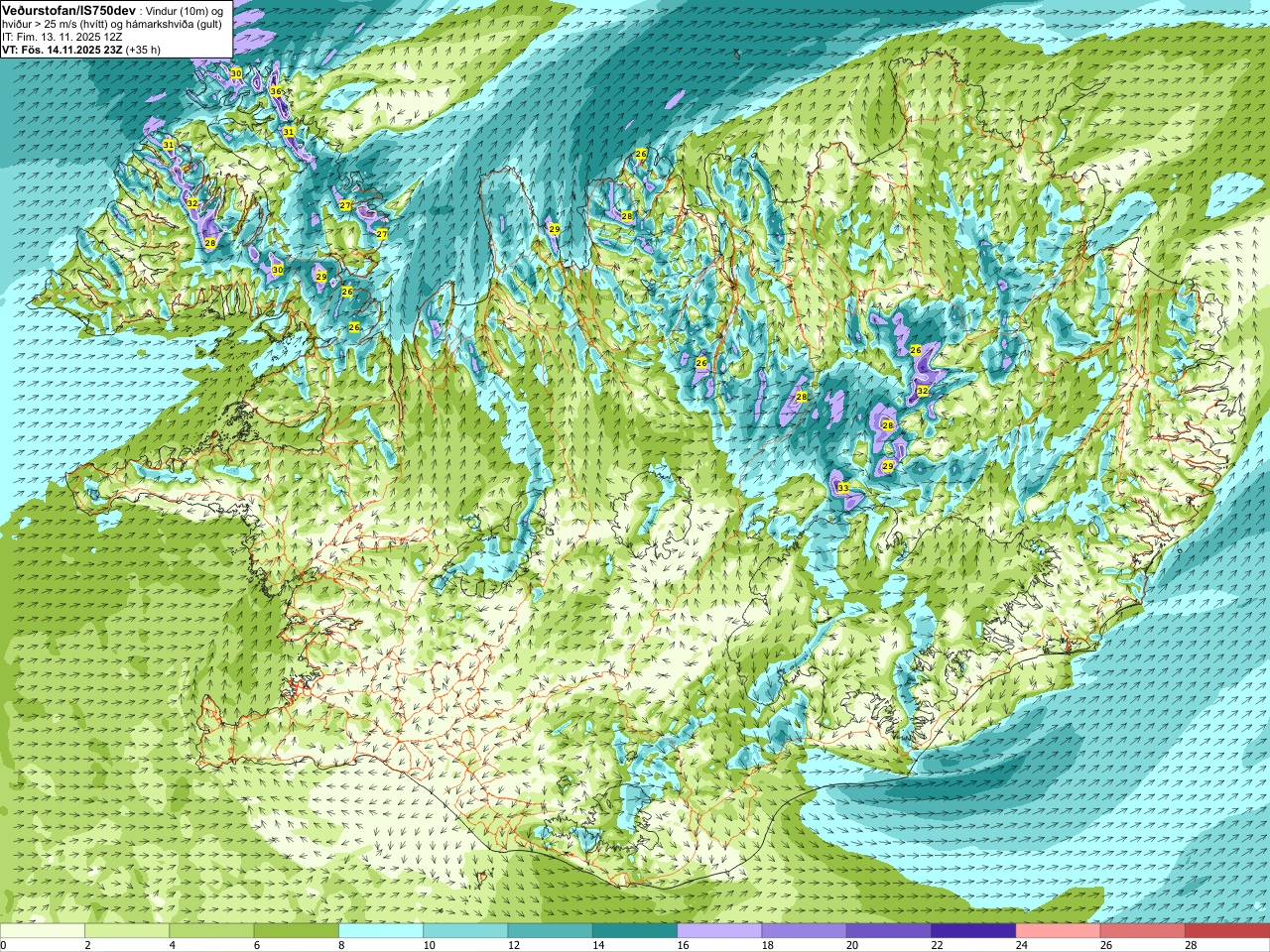Click the legend scale tick label 6
This screenshot has height=952, width=1270.
click(x=257, y=945)
